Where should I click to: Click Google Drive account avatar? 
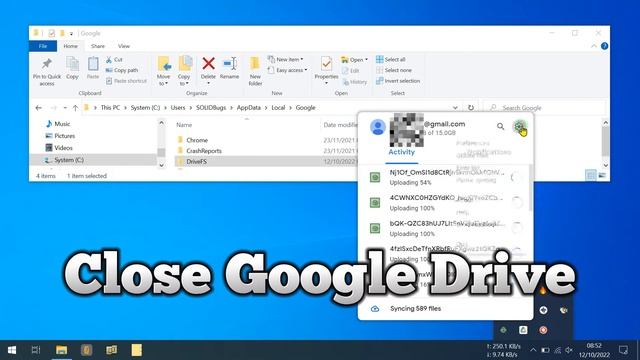(378, 127)
